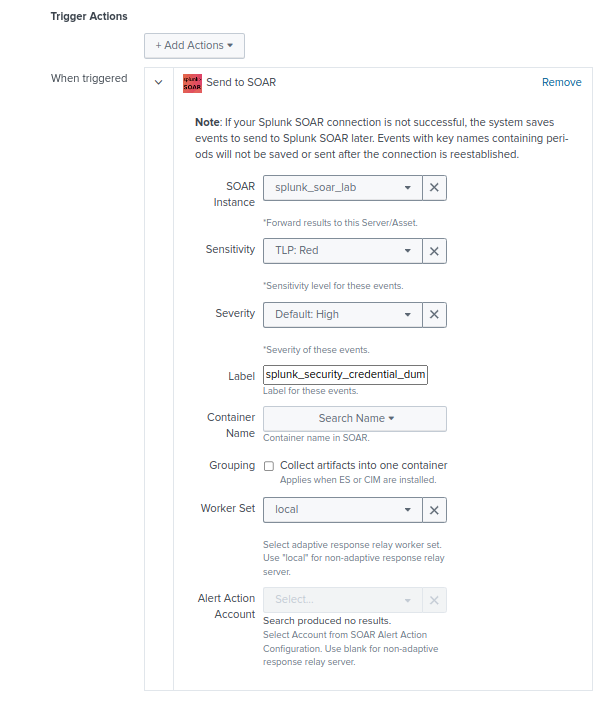Viewport: 604px width, 701px height.
Task: Open the Container Name Search Name menu
Action: tap(354, 418)
